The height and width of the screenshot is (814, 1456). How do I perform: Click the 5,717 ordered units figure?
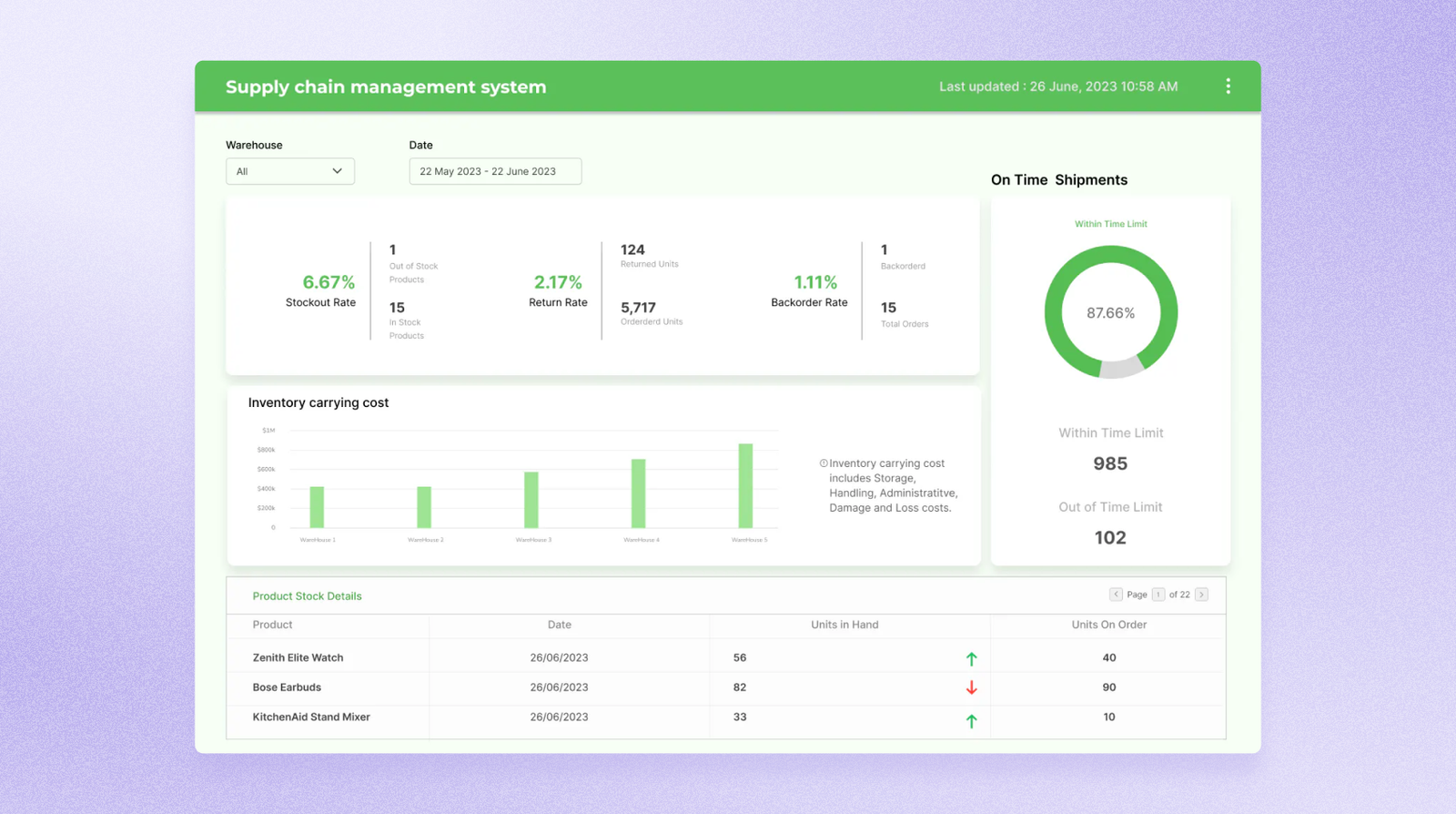pyautogui.click(x=638, y=308)
